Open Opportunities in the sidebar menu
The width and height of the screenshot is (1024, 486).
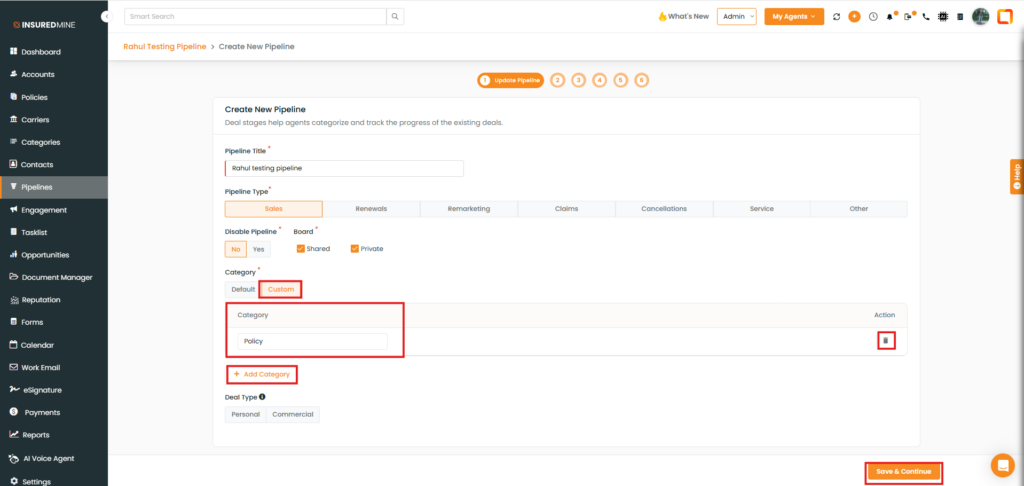click(45, 255)
